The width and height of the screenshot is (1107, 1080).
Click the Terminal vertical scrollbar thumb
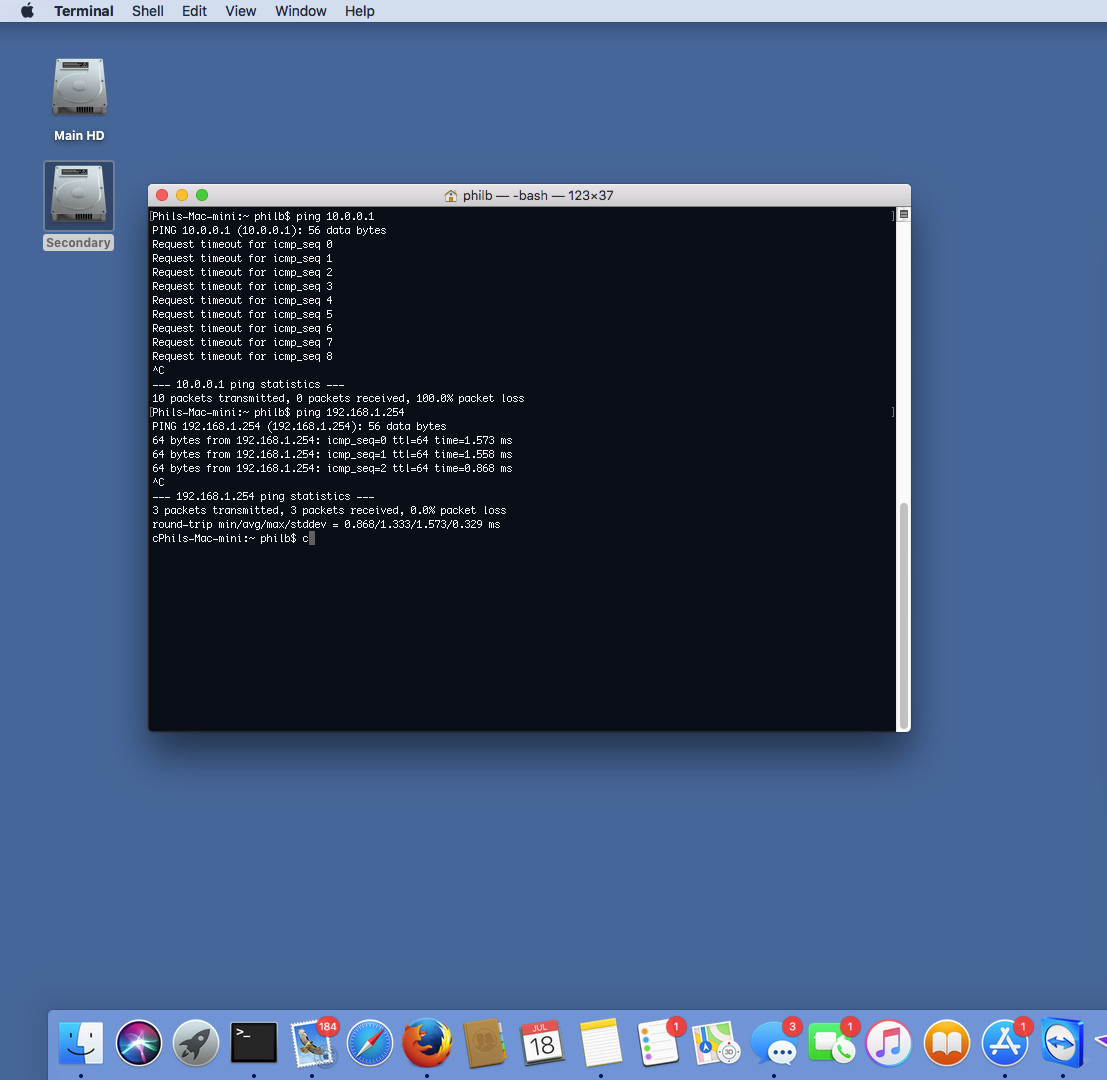[x=904, y=614]
